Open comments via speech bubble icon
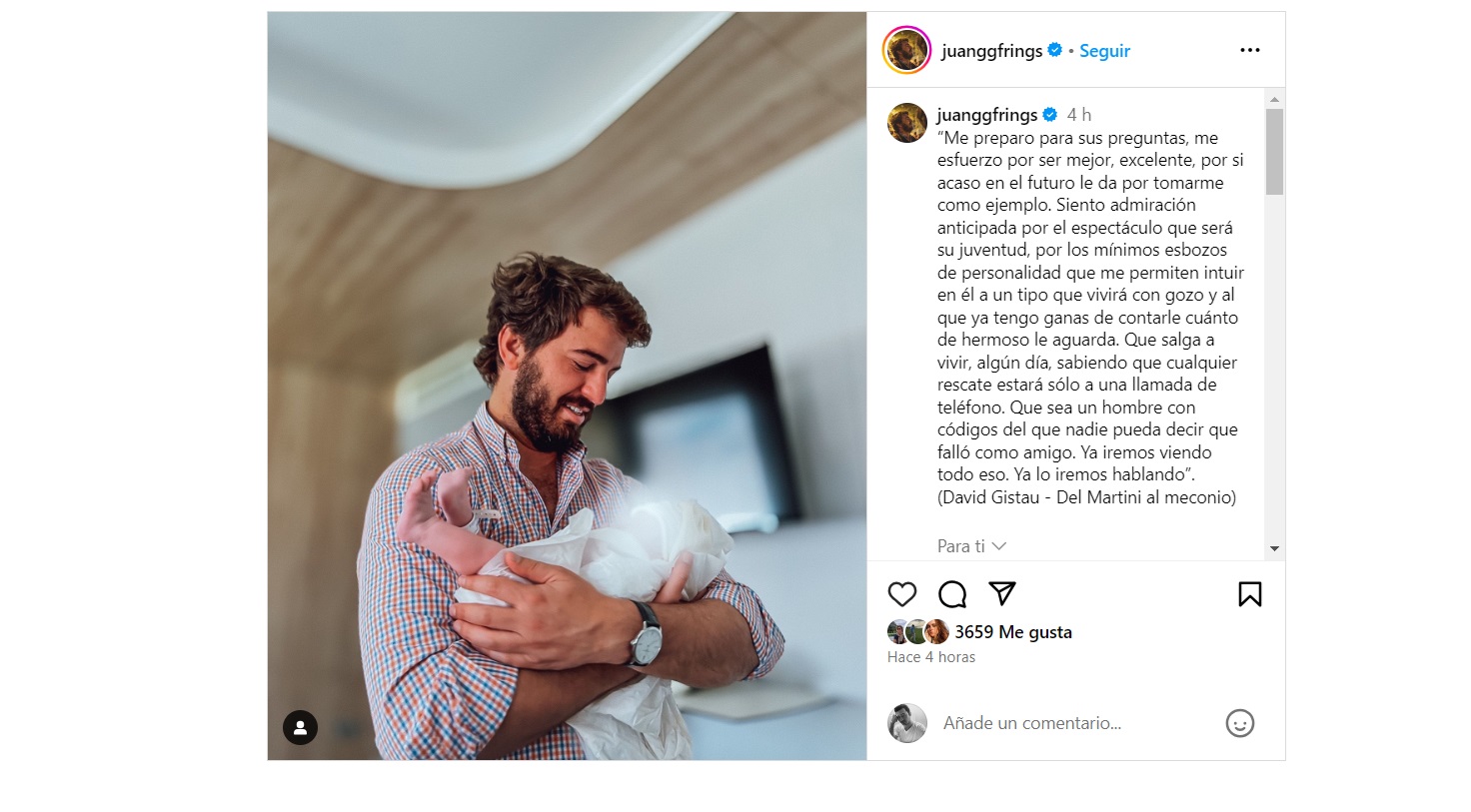Screen dimensions: 1471x812 pyautogui.click(x=952, y=594)
